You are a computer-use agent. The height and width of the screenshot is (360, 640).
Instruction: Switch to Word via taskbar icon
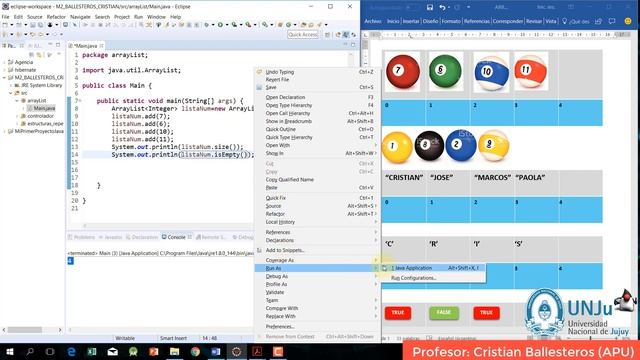coord(216,351)
